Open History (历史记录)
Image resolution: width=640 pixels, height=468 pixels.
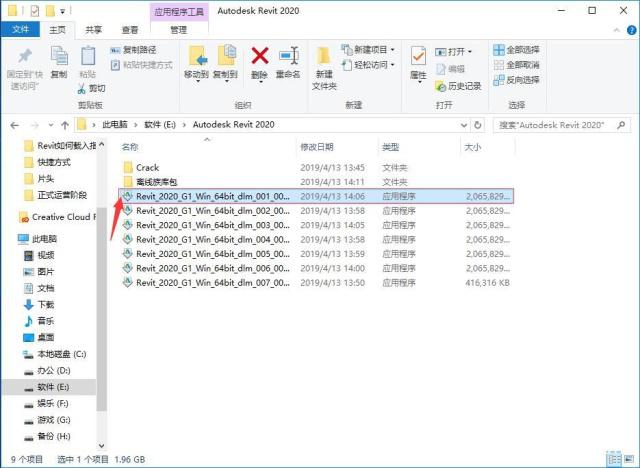pyautogui.click(x=459, y=86)
